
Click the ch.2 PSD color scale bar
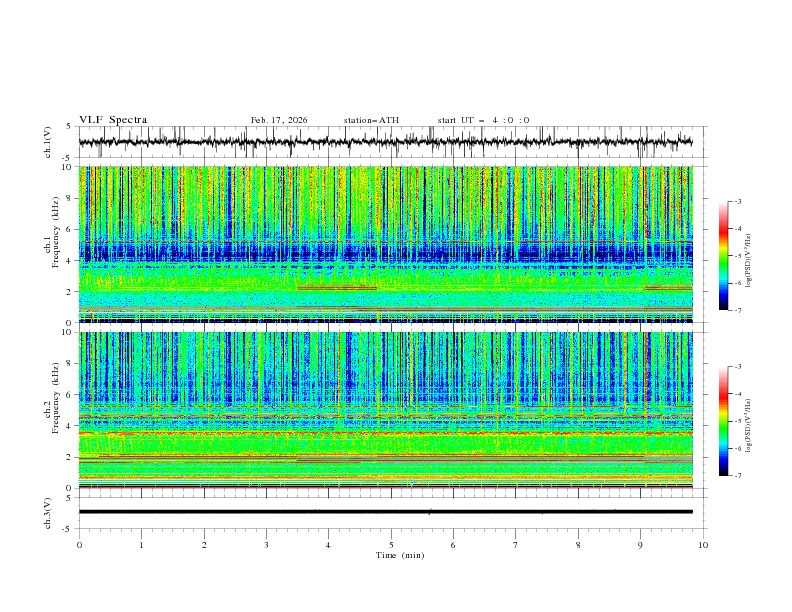tap(723, 421)
